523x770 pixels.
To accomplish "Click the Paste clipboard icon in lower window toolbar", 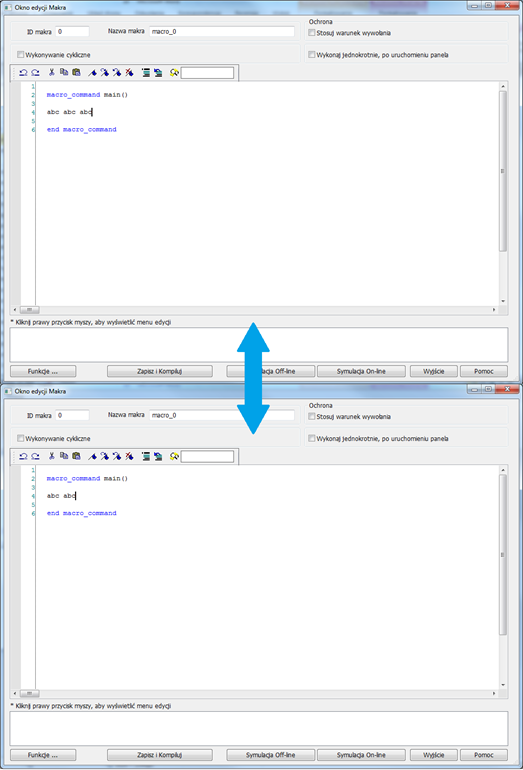I will click(76, 456).
